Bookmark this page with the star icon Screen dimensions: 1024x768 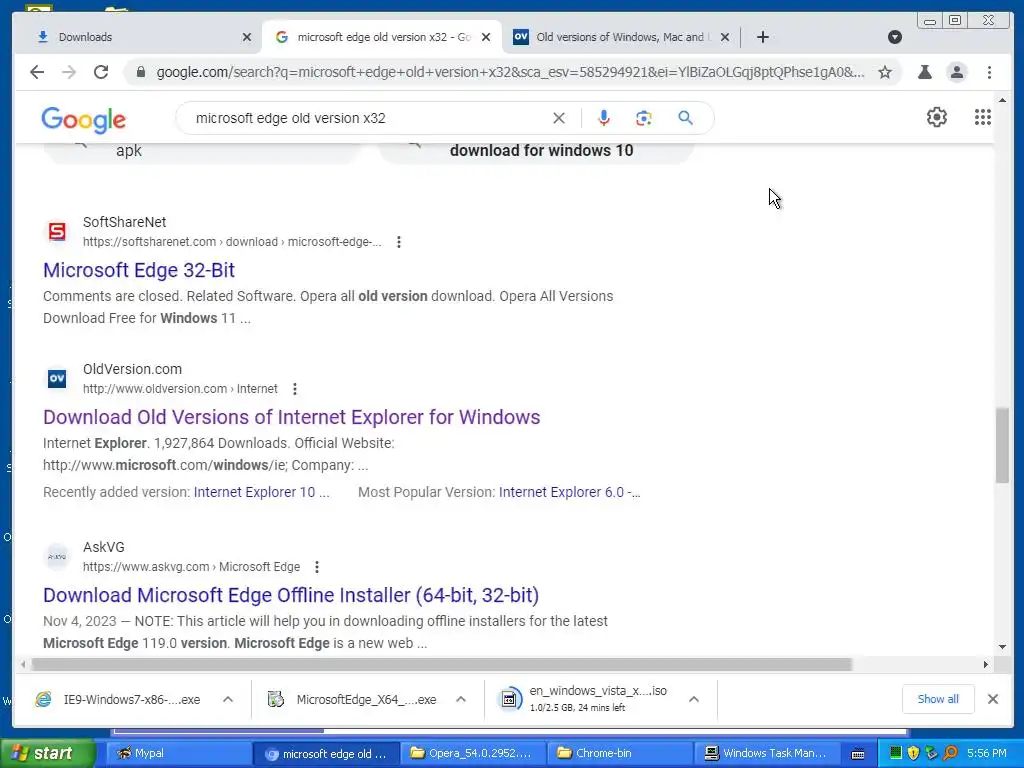tap(884, 72)
